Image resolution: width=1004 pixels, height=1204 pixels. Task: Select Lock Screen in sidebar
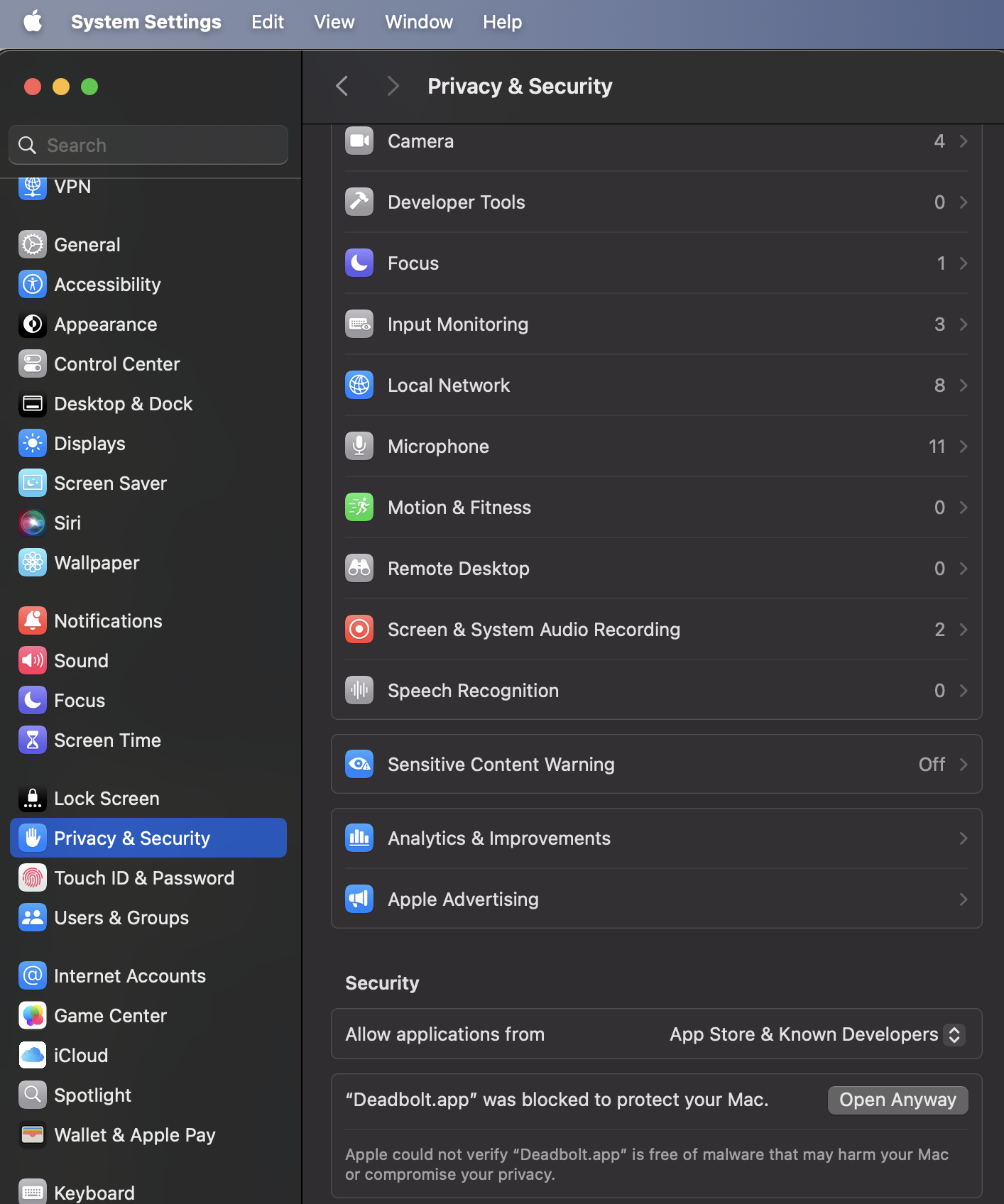click(148, 799)
